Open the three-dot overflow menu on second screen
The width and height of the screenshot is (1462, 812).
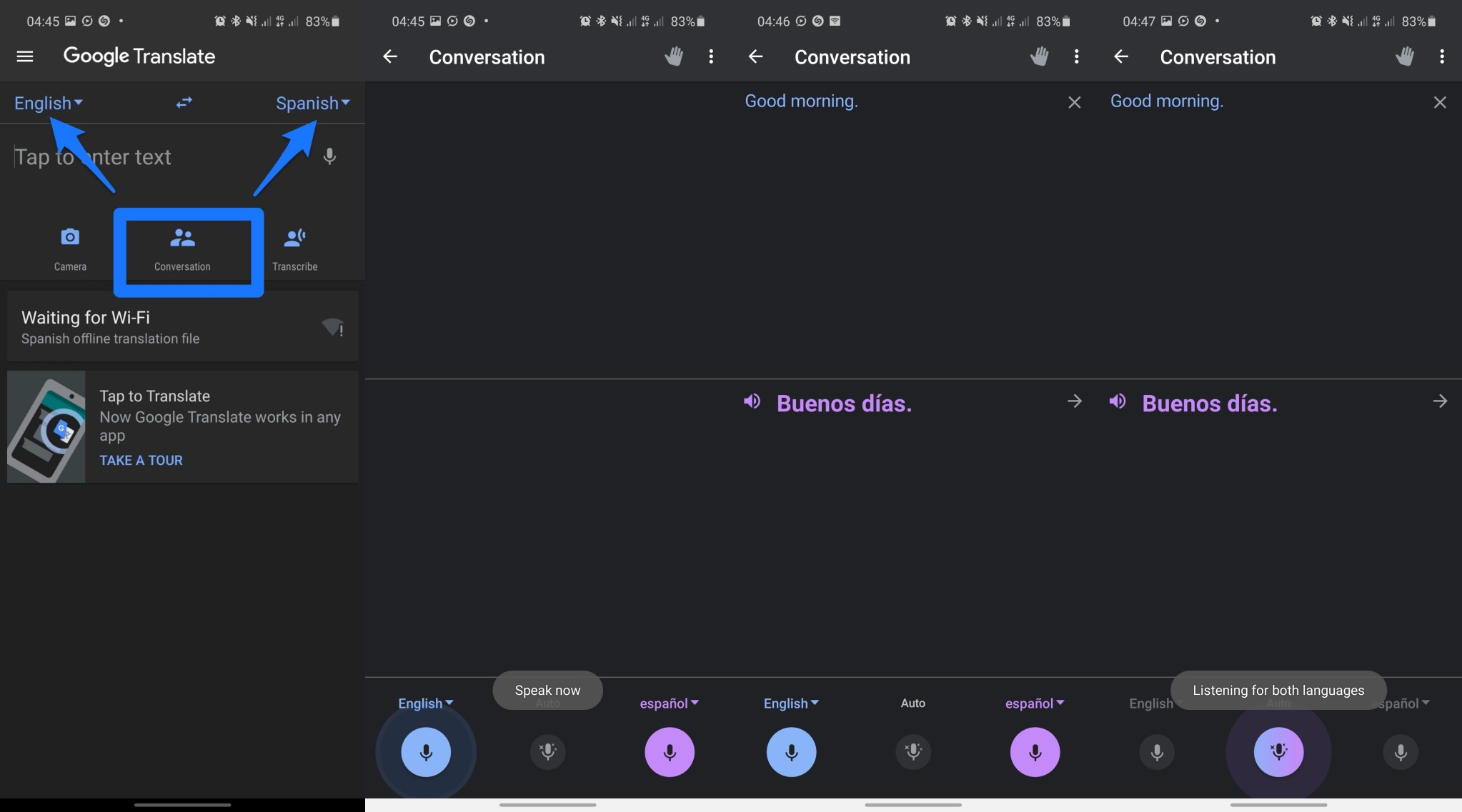coord(711,56)
